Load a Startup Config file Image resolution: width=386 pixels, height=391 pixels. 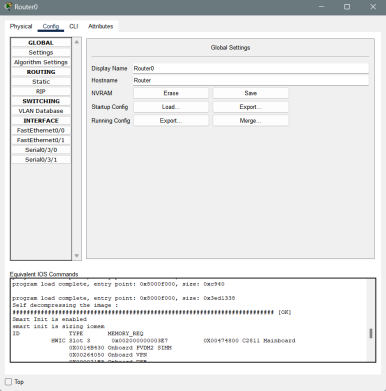pos(171,107)
